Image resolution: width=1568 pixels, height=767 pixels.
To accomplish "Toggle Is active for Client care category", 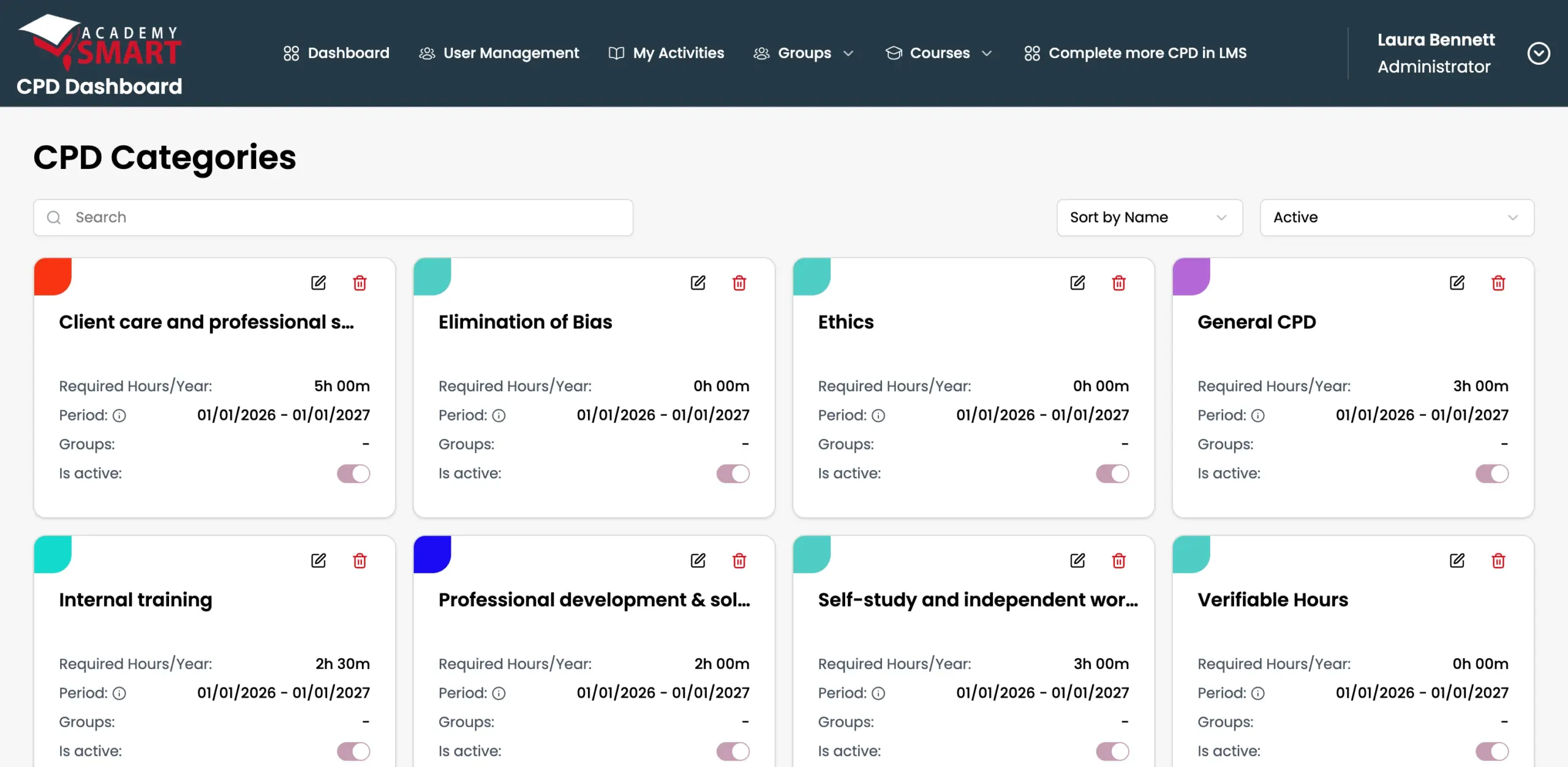I will (x=353, y=474).
